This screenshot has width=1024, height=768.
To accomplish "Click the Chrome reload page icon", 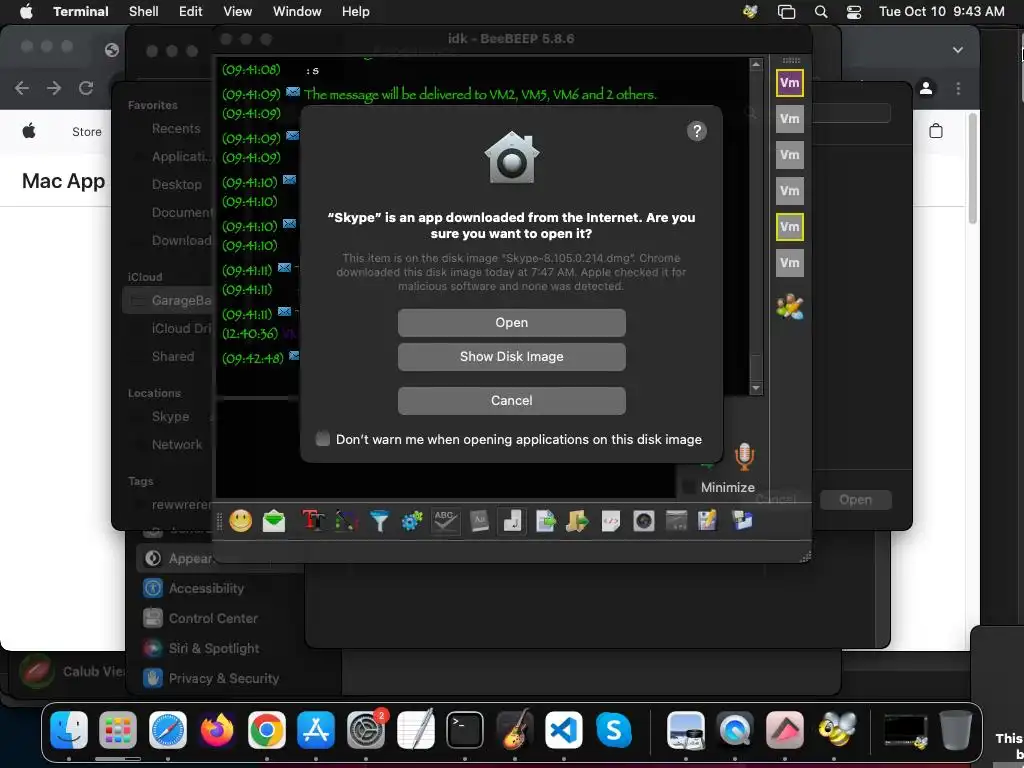I will coord(86,88).
